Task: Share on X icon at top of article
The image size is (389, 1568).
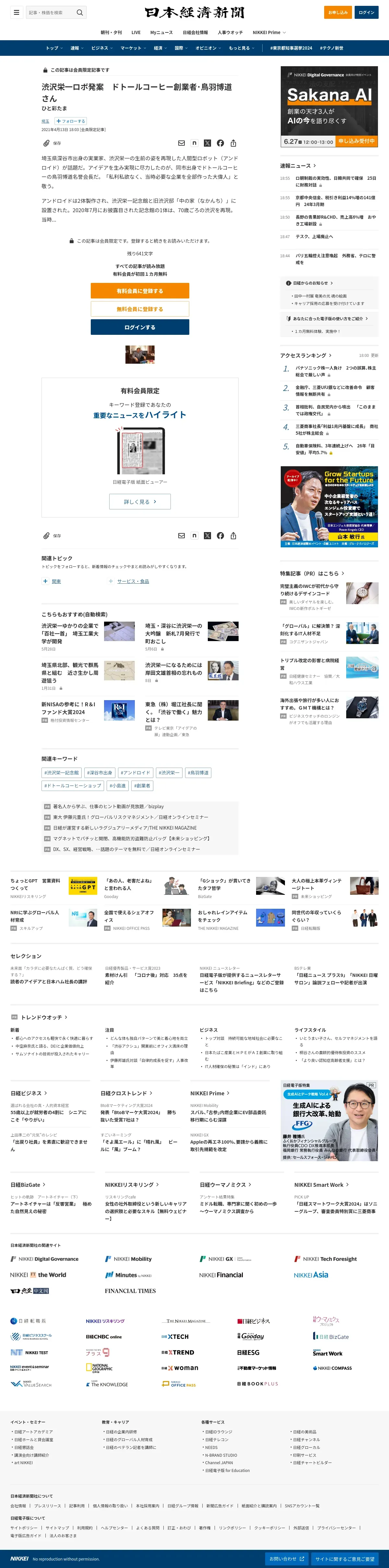Action: (x=207, y=143)
